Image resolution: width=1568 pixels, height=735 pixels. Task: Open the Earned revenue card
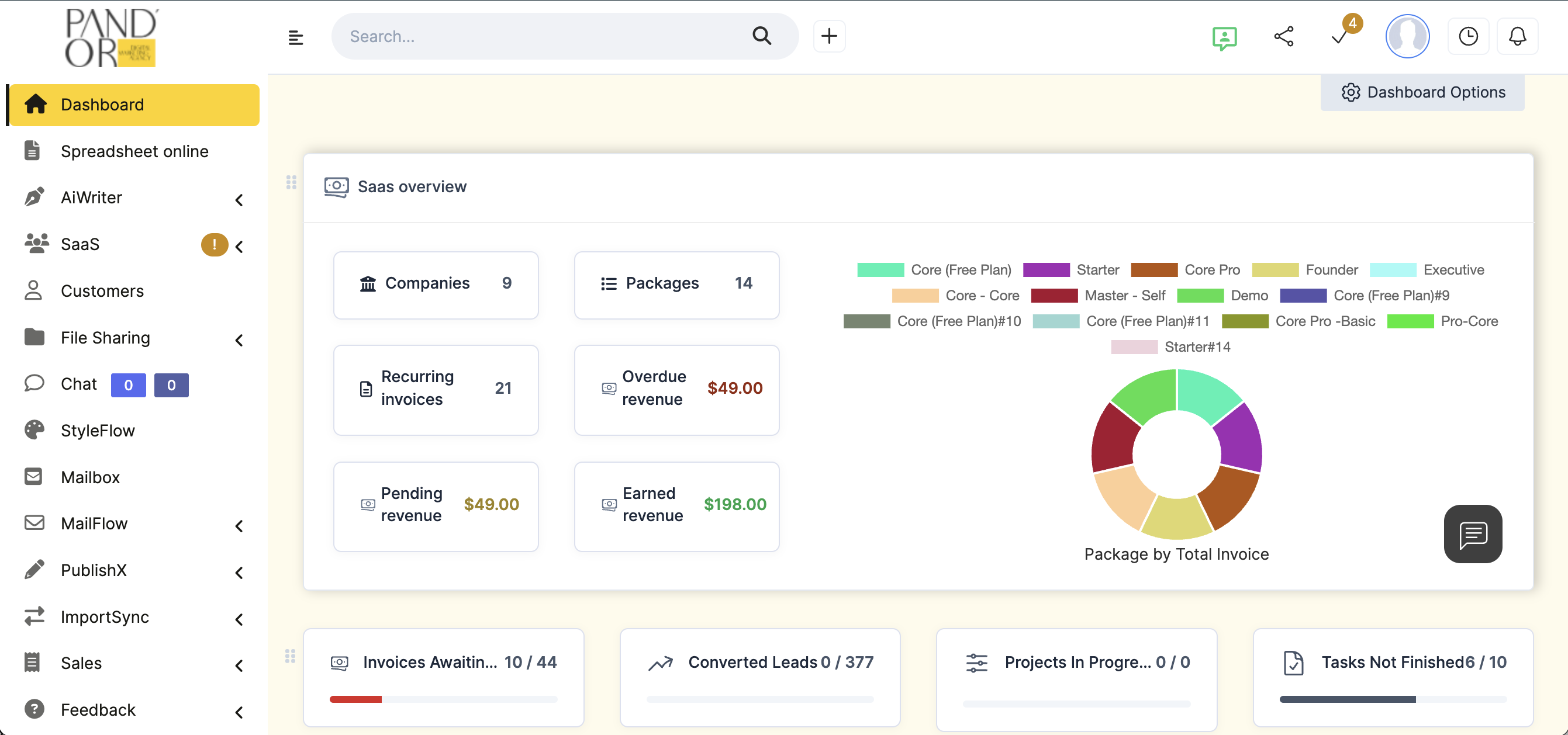pos(676,506)
